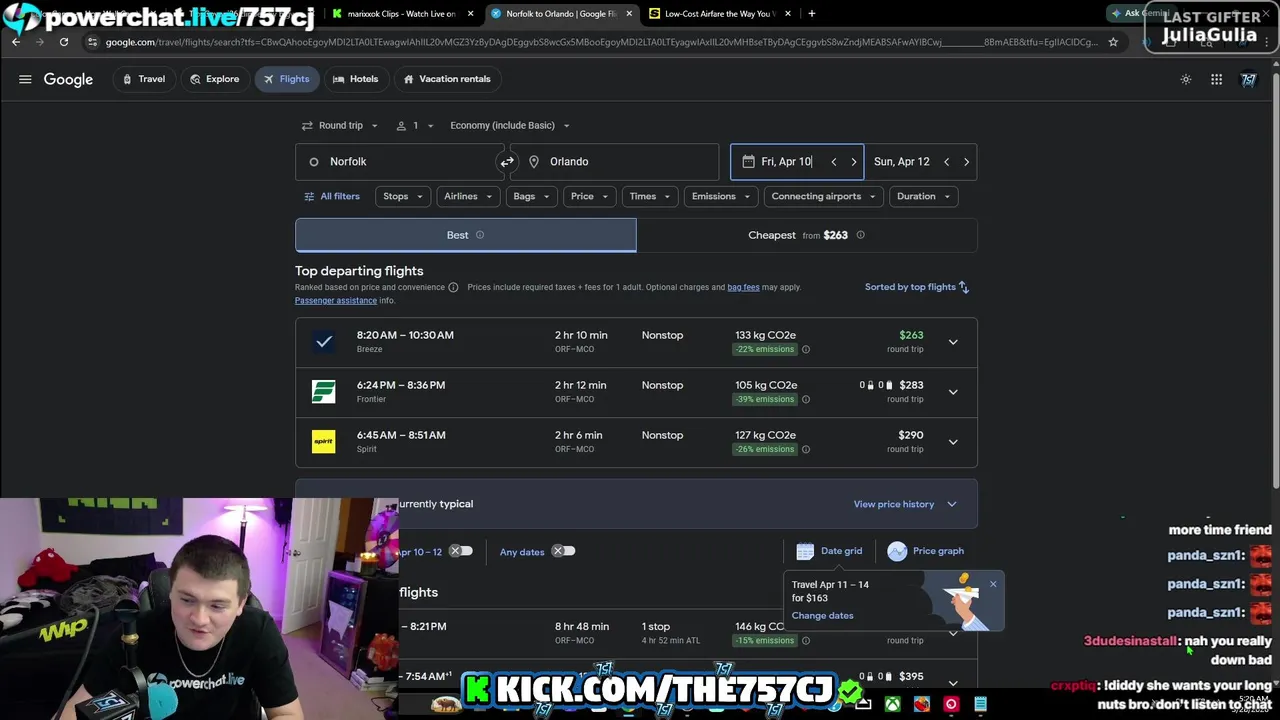Open the Google account avatar
Viewport: 1280px width, 720px height.
tap(1249, 79)
